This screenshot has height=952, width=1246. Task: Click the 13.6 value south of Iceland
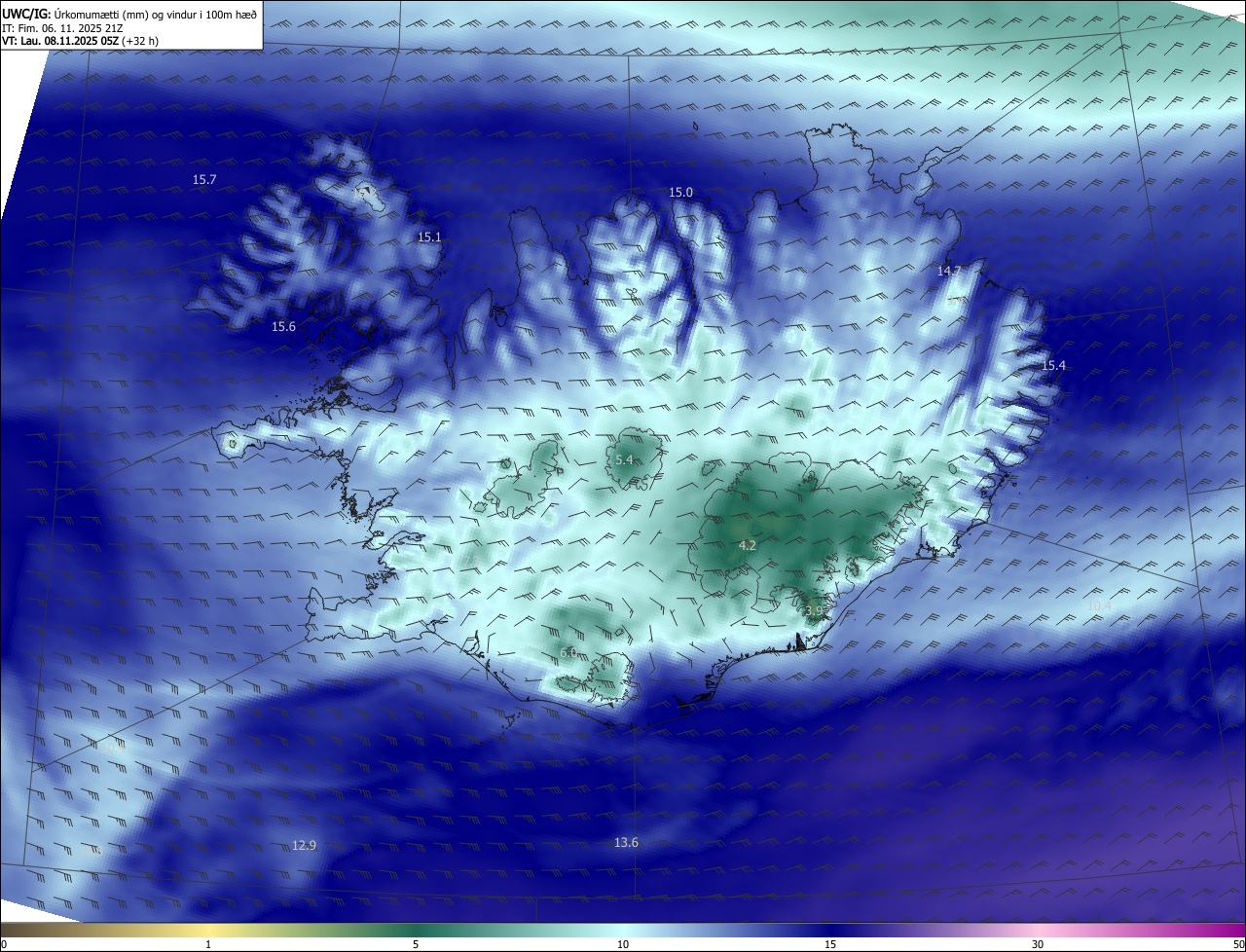[x=627, y=842]
